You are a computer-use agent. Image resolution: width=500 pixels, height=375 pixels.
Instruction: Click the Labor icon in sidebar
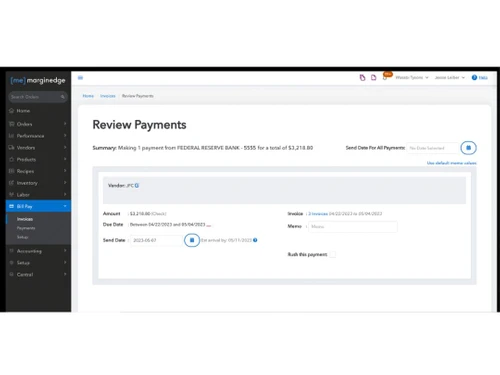click(x=11, y=195)
